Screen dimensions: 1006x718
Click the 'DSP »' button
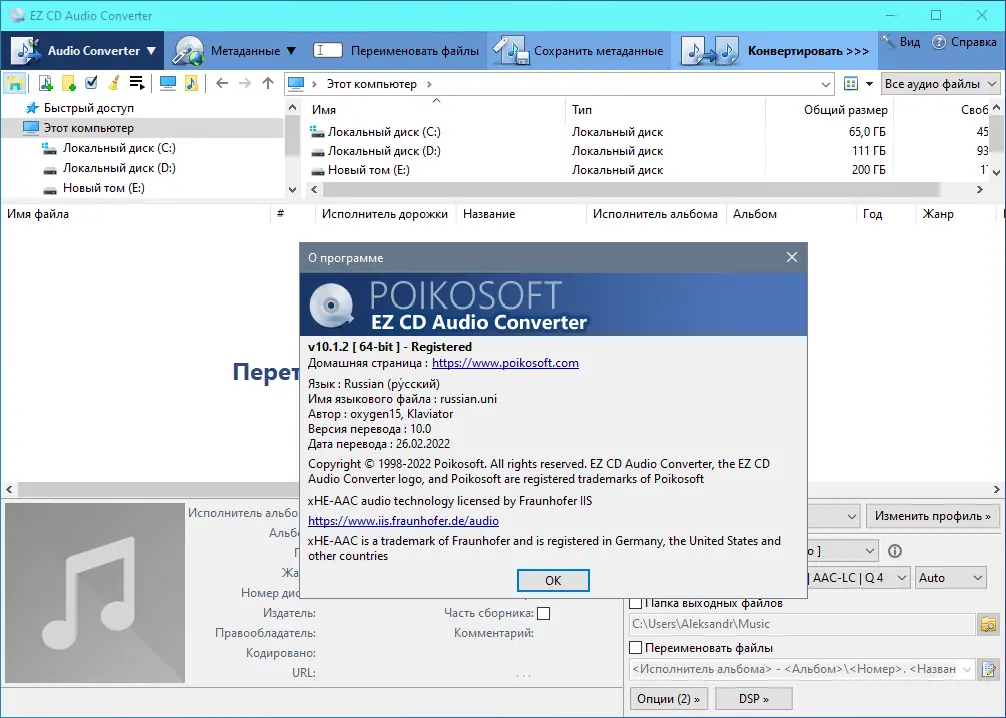pos(753,699)
